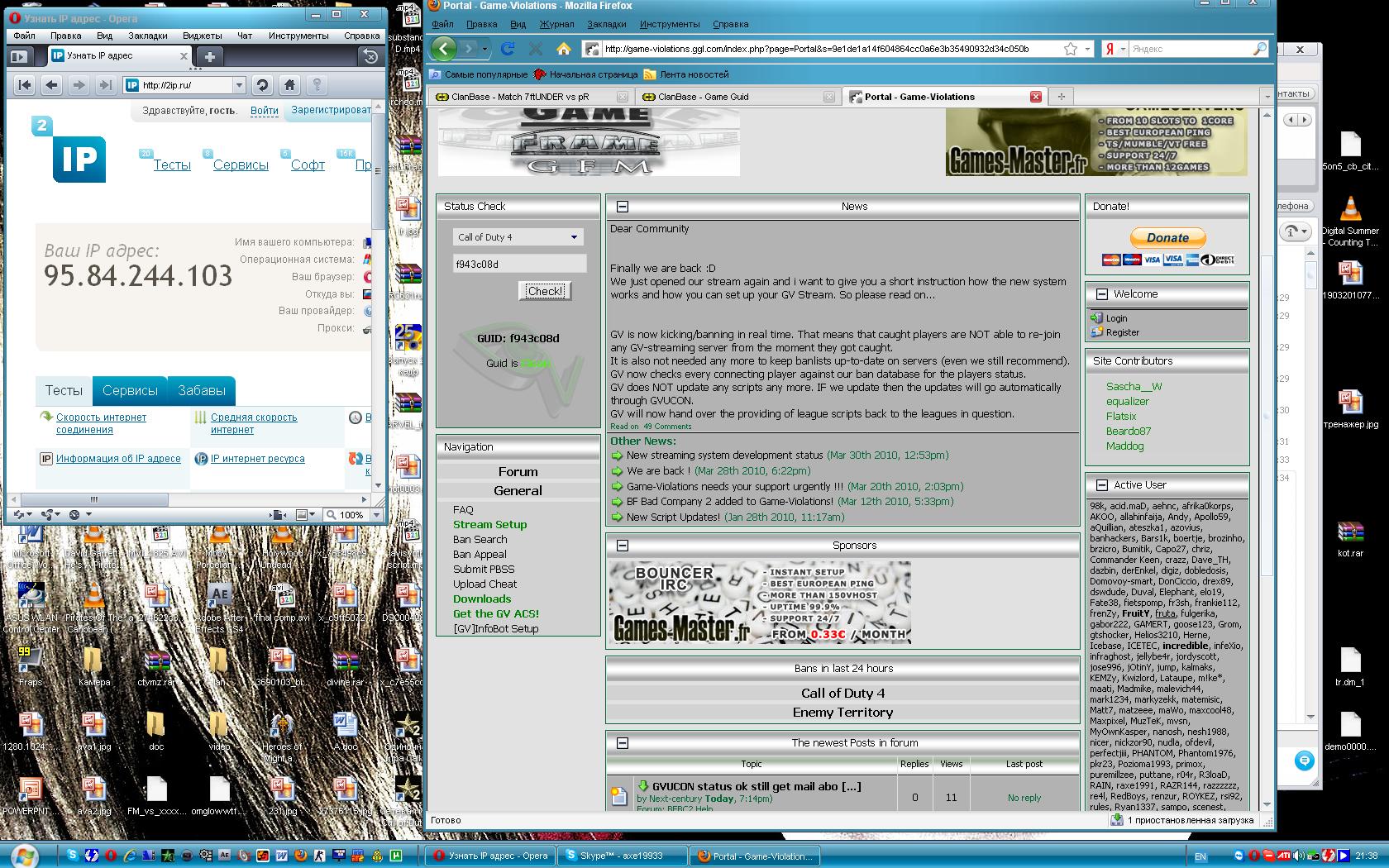The width and height of the screenshot is (1389, 868).
Task: Open the VLC 'Digital Summer' desktop file
Action: click(1349, 221)
